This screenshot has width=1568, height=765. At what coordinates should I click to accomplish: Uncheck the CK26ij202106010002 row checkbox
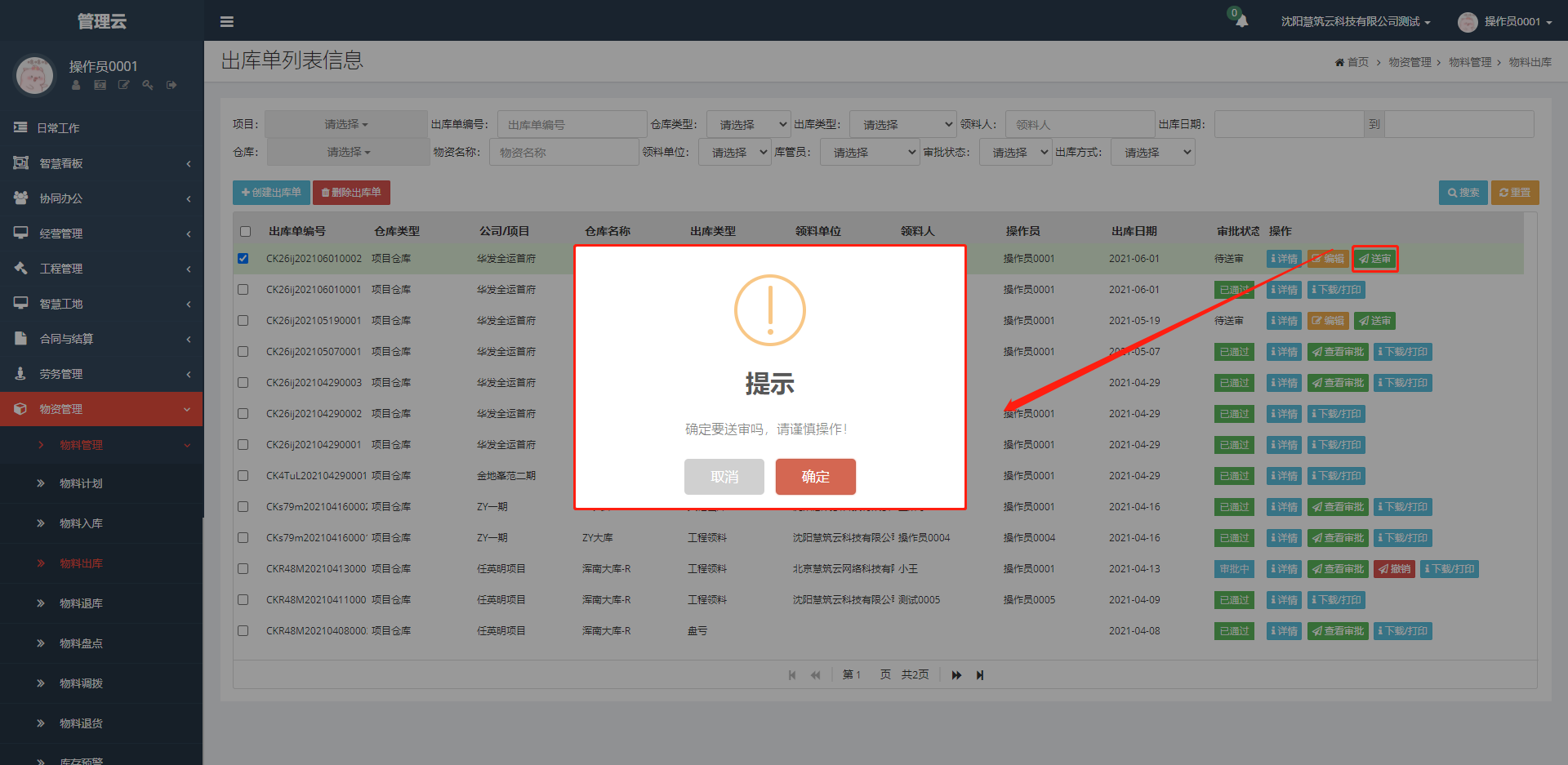point(243,259)
